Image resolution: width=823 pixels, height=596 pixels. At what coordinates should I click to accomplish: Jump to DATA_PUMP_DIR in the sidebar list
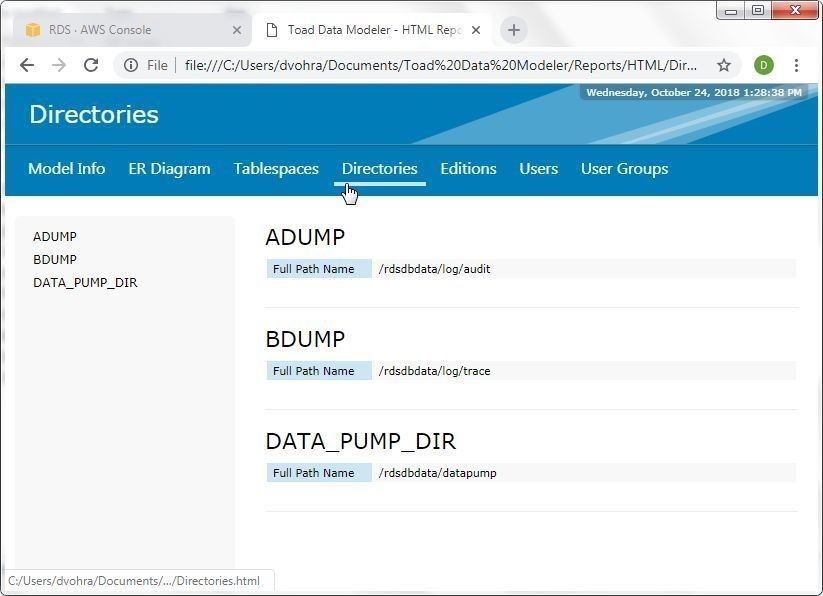pos(85,283)
